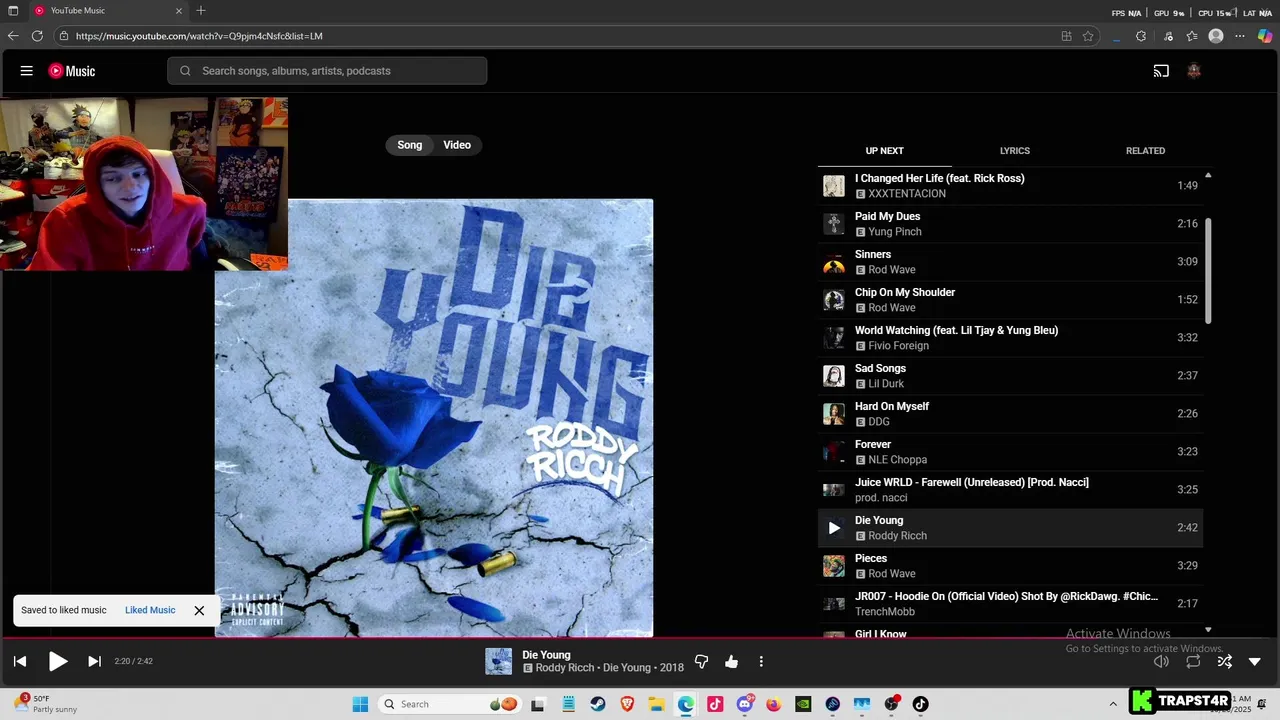Open browser settings and more menu
The width and height of the screenshot is (1280, 720).
(1240, 36)
